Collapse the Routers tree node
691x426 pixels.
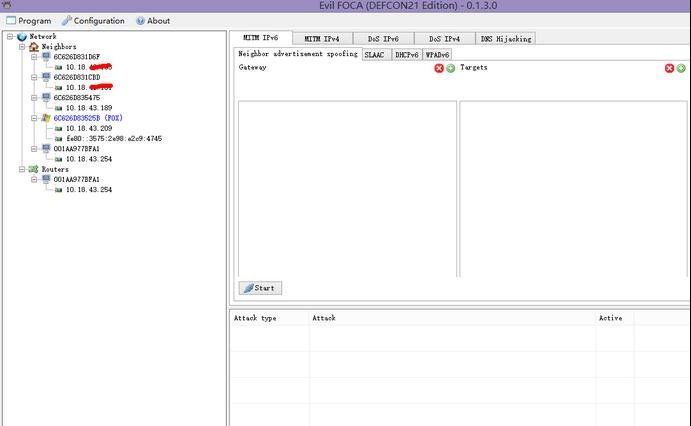(x=21, y=169)
